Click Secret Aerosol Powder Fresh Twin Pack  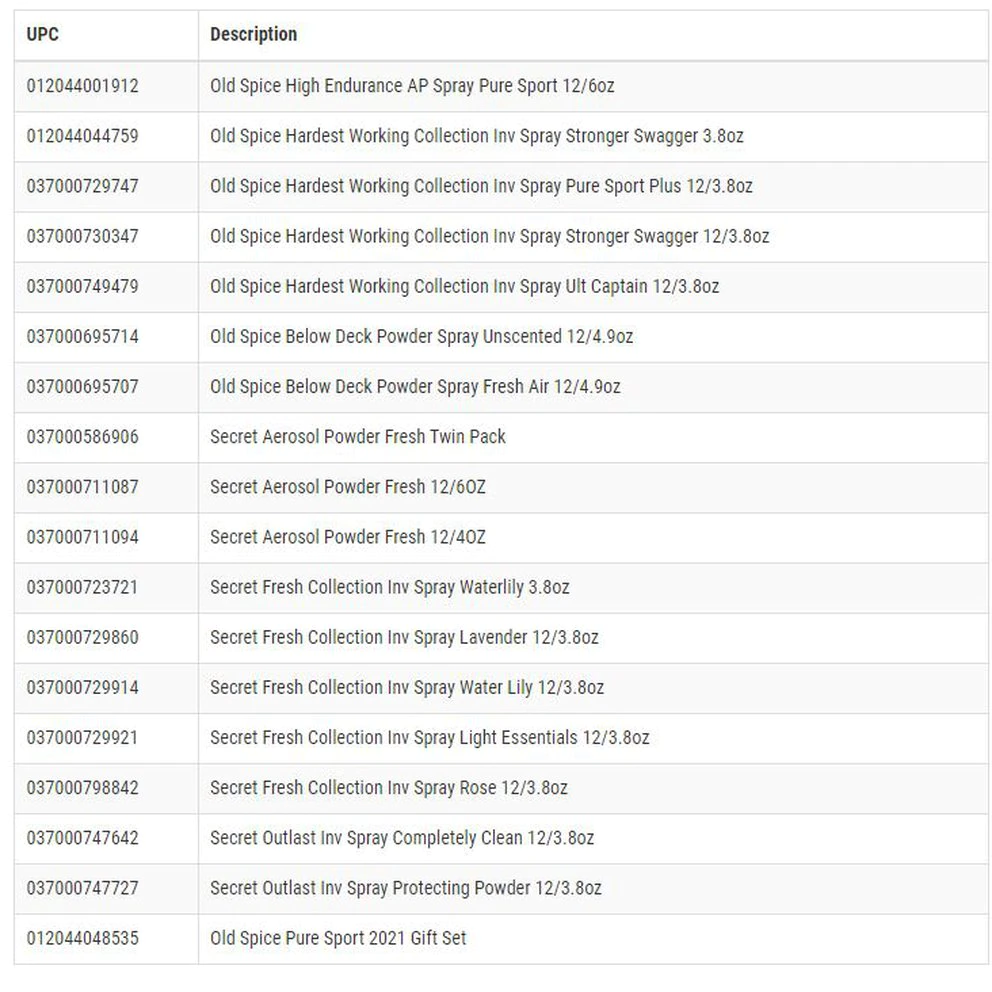[357, 436]
